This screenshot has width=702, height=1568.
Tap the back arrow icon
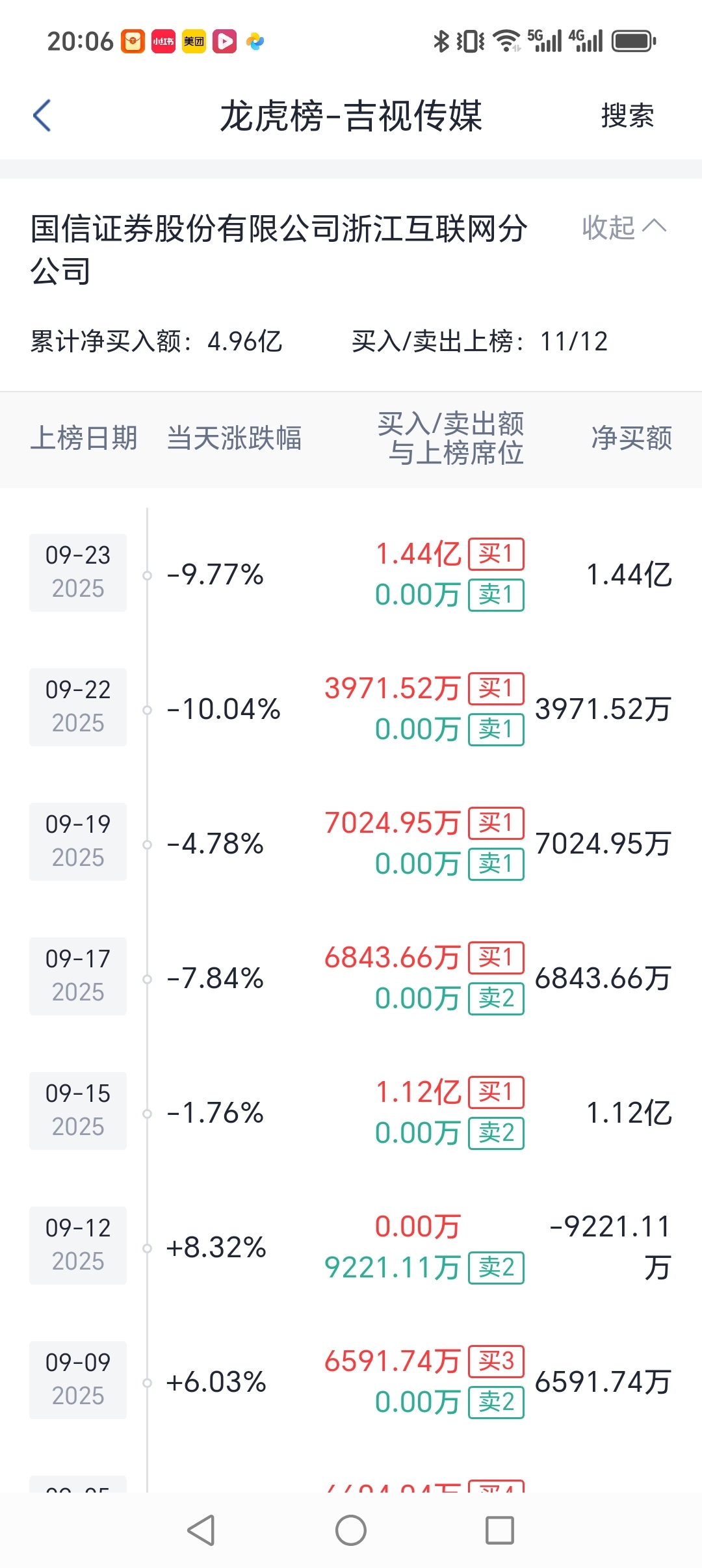pos(42,116)
